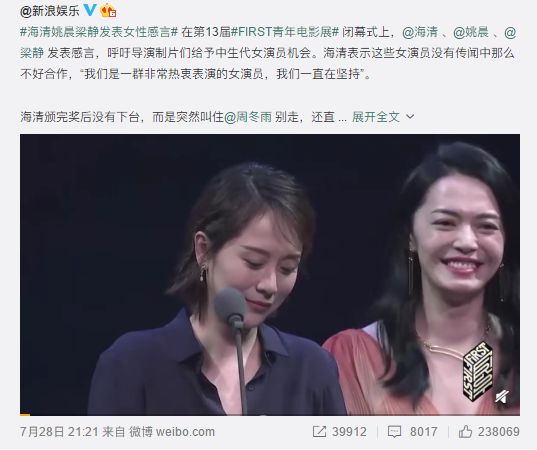The height and width of the screenshot is (450, 537).
Task: Open hashtag #海清姚晨梁静发表女性感言#
Action: pos(99,32)
